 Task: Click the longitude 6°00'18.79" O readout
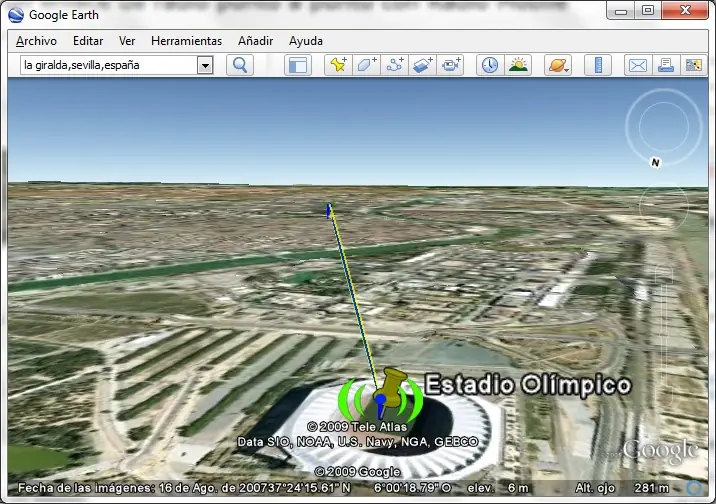coord(412,488)
